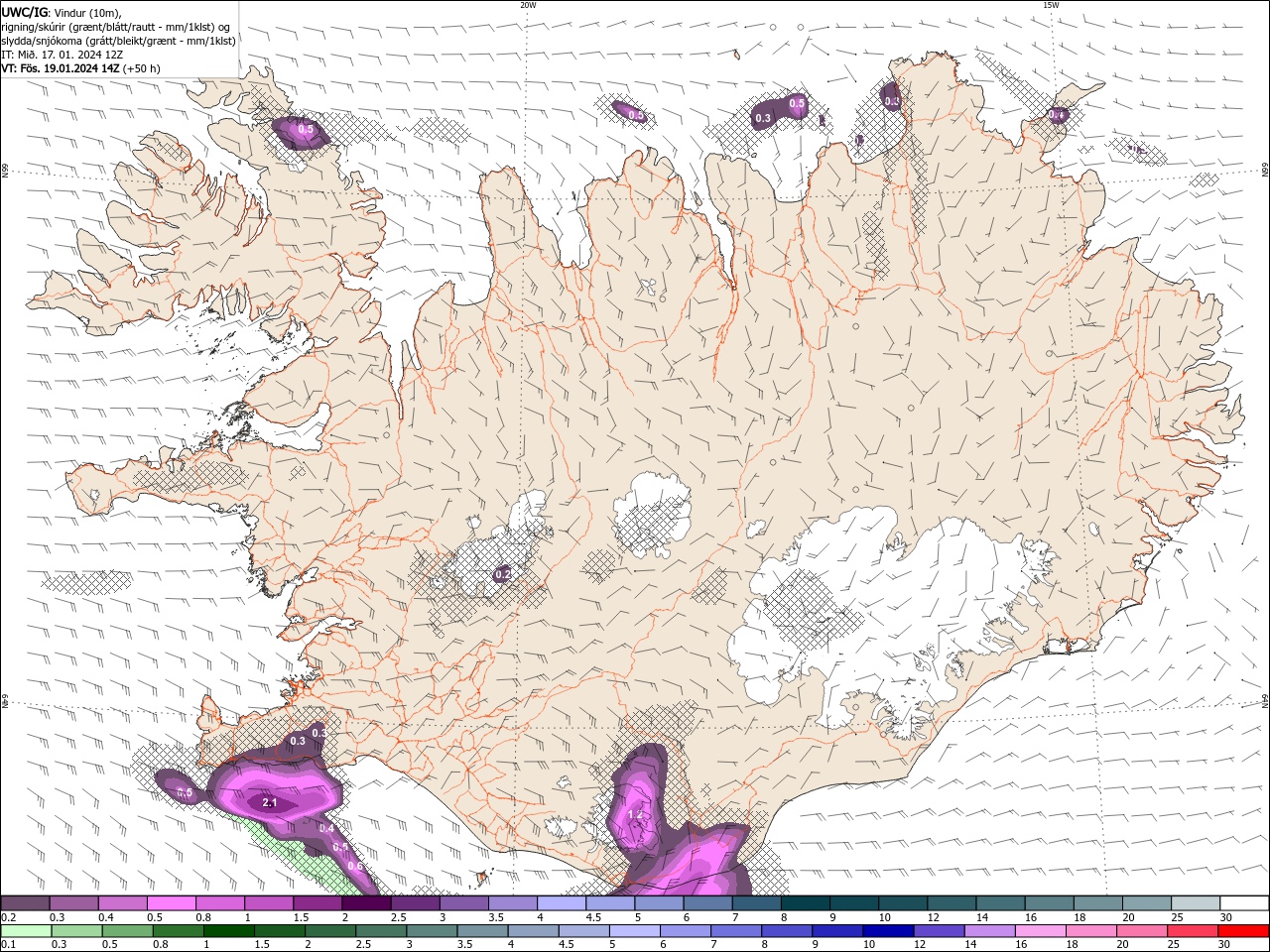Click the 2.1 precipitation label near Reykjanes
The image size is (1270, 952).
269,803
